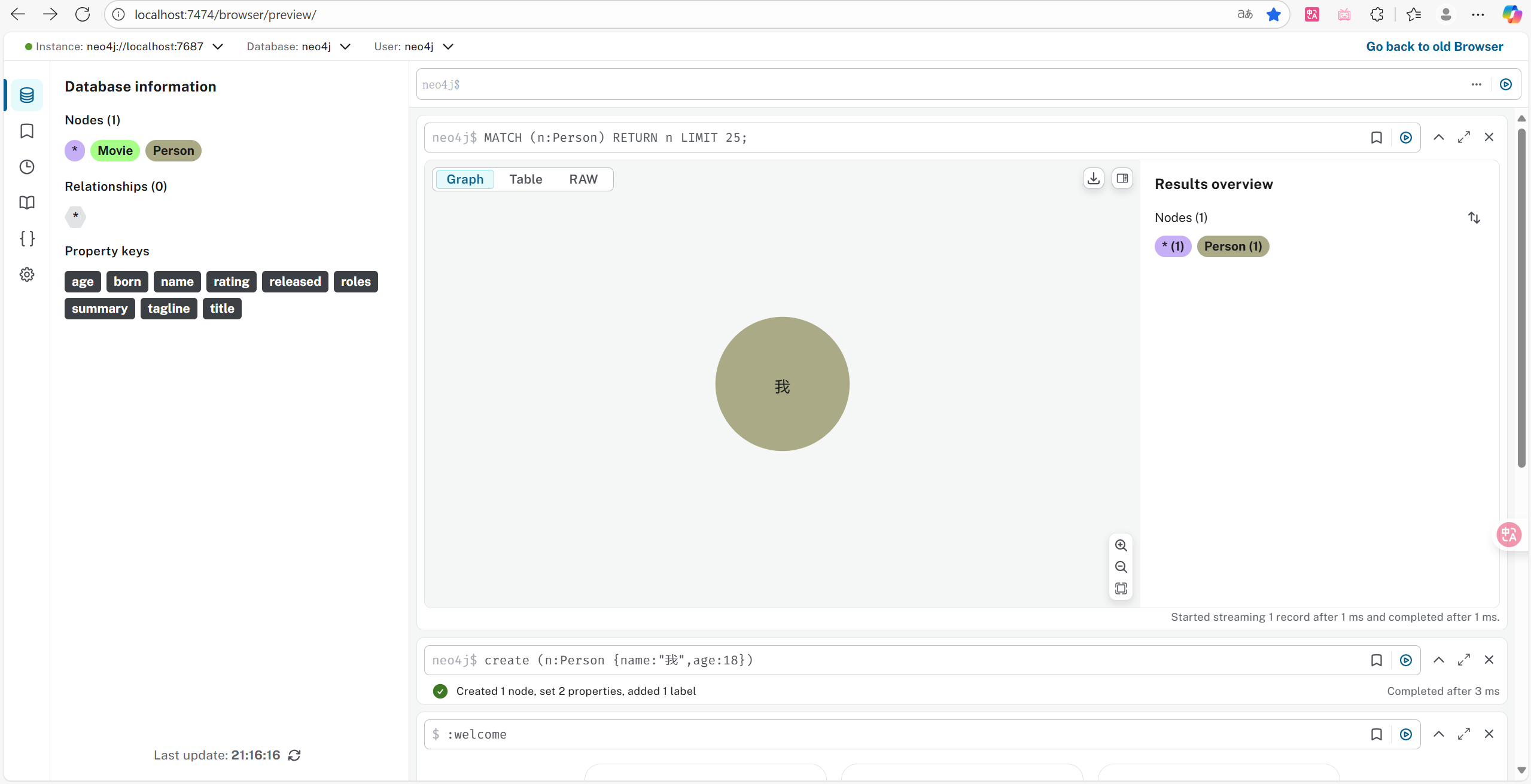This screenshot has height=784, width=1531.
Task: Select the Movie node label chip
Action: [115, 151]
